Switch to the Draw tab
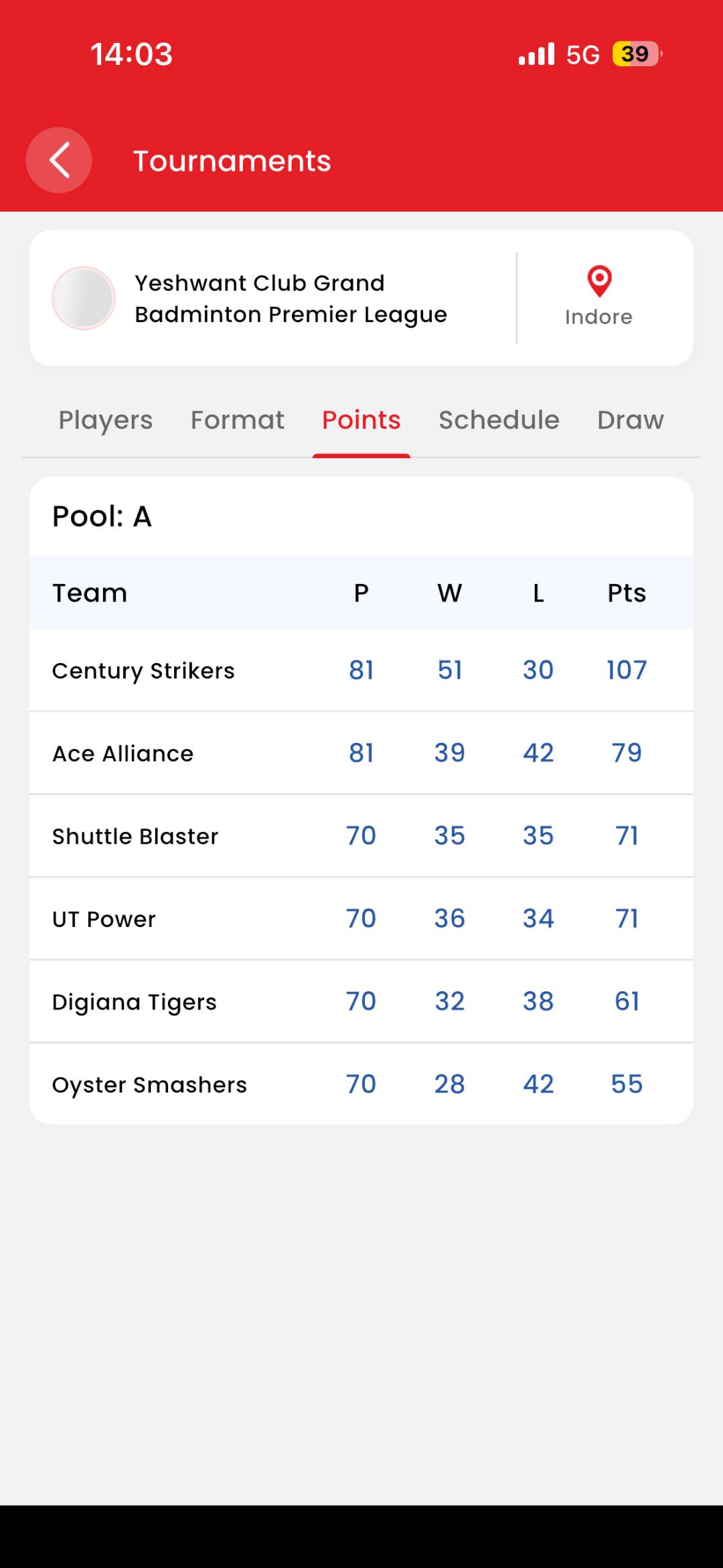This screenshot has width=723, height=1568. pos(630,420)
